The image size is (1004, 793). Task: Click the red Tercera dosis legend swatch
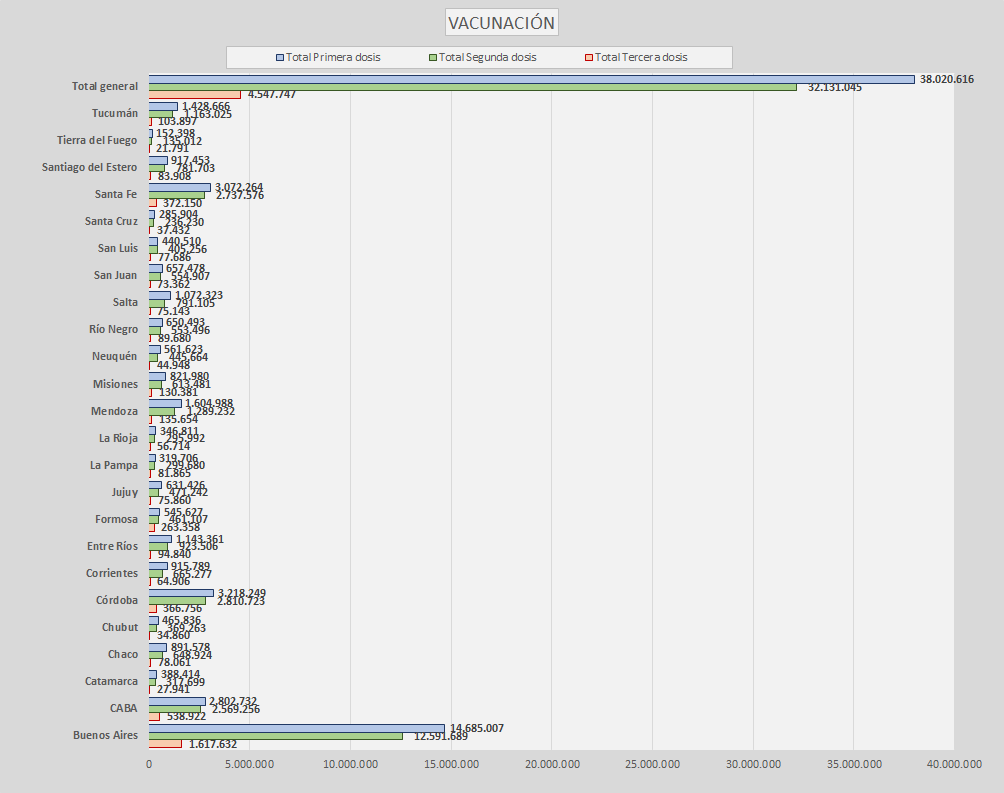point(589,58)
